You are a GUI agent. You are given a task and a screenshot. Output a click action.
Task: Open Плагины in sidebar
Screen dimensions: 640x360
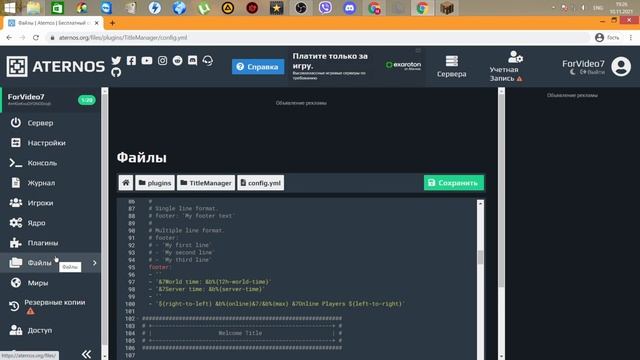(50, 243)
